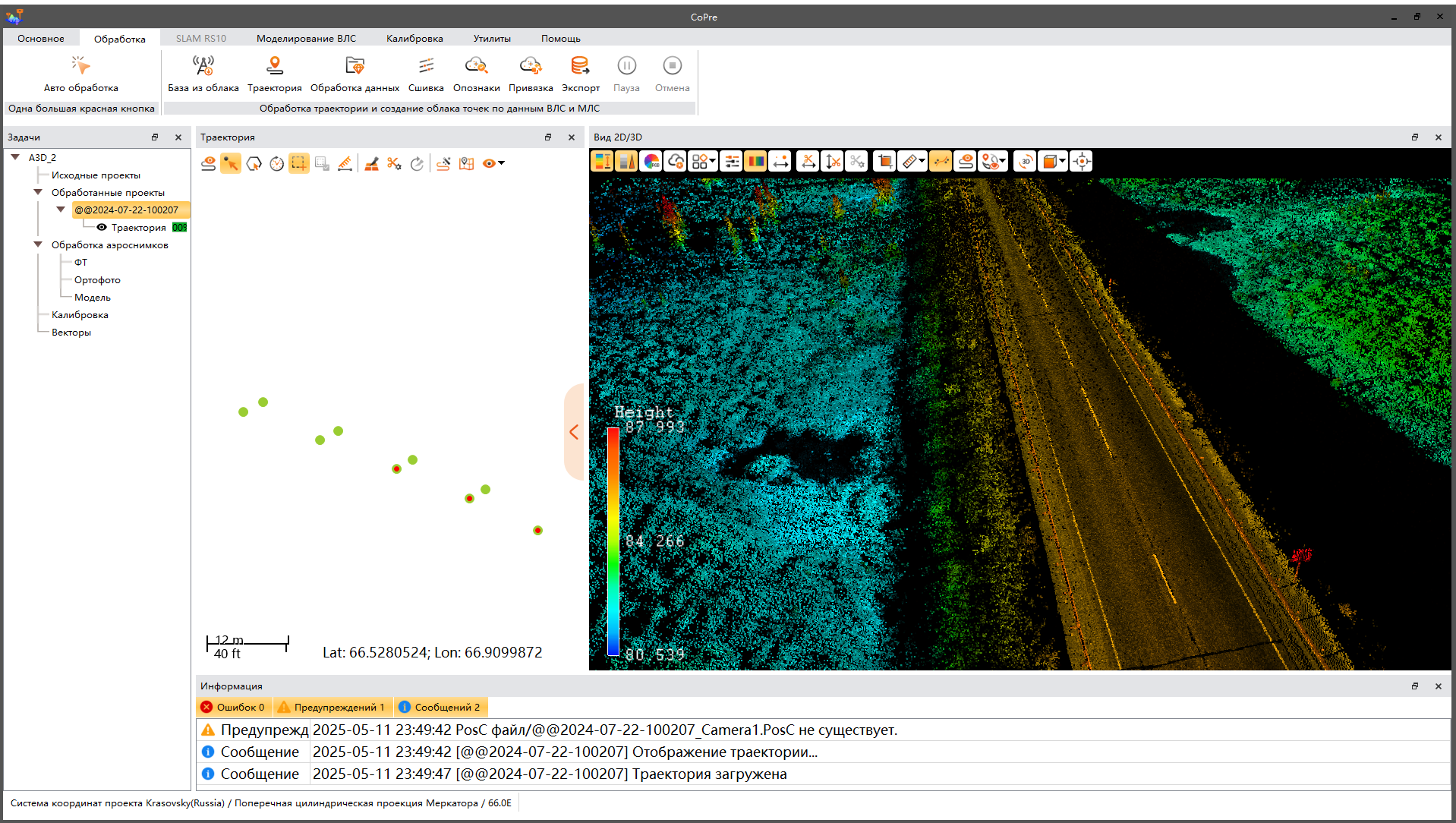Click the point selection arrow tool

click(x=231, y=164)
